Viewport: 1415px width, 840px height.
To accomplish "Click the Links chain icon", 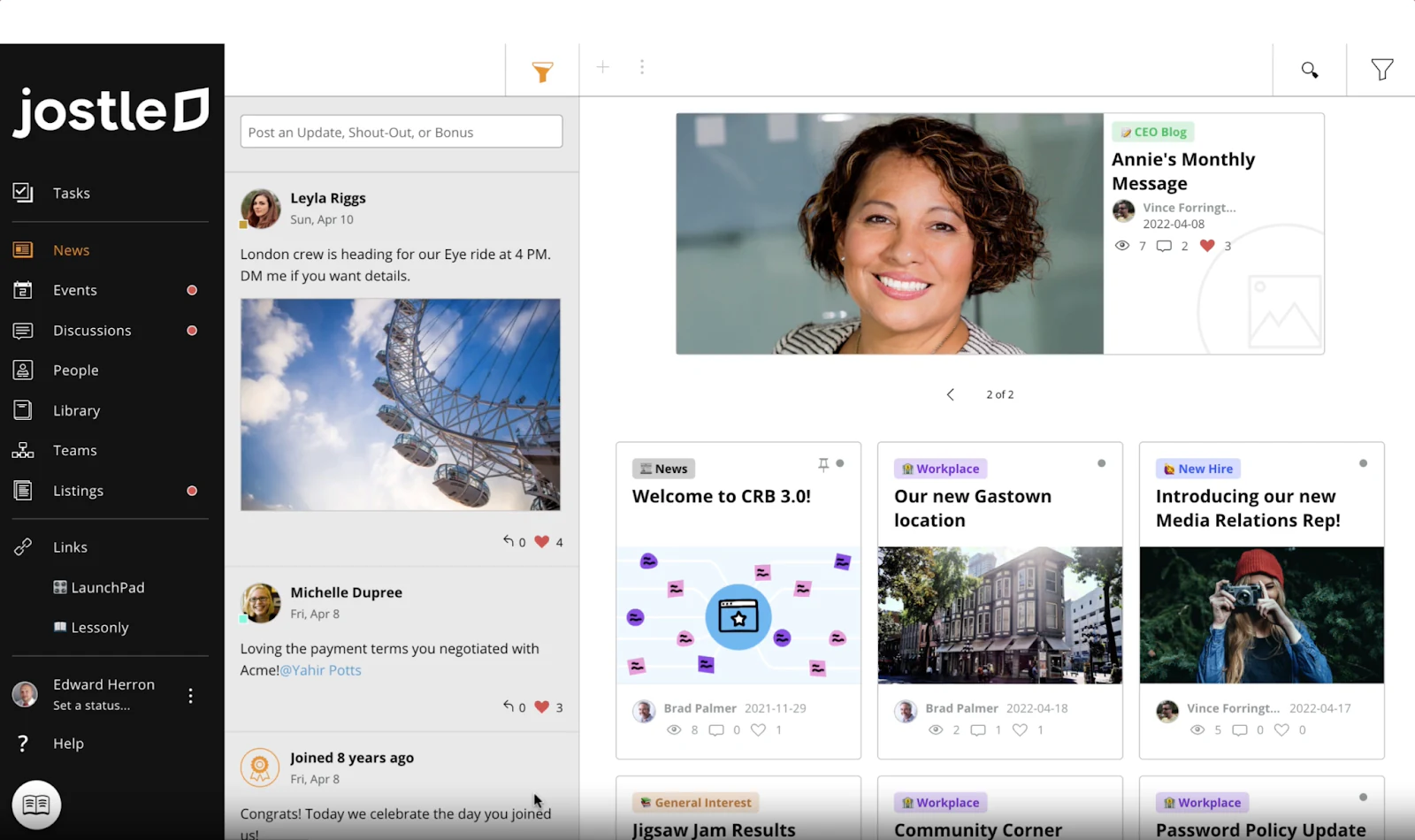I will pyautogui.click(x=23, y=547).
